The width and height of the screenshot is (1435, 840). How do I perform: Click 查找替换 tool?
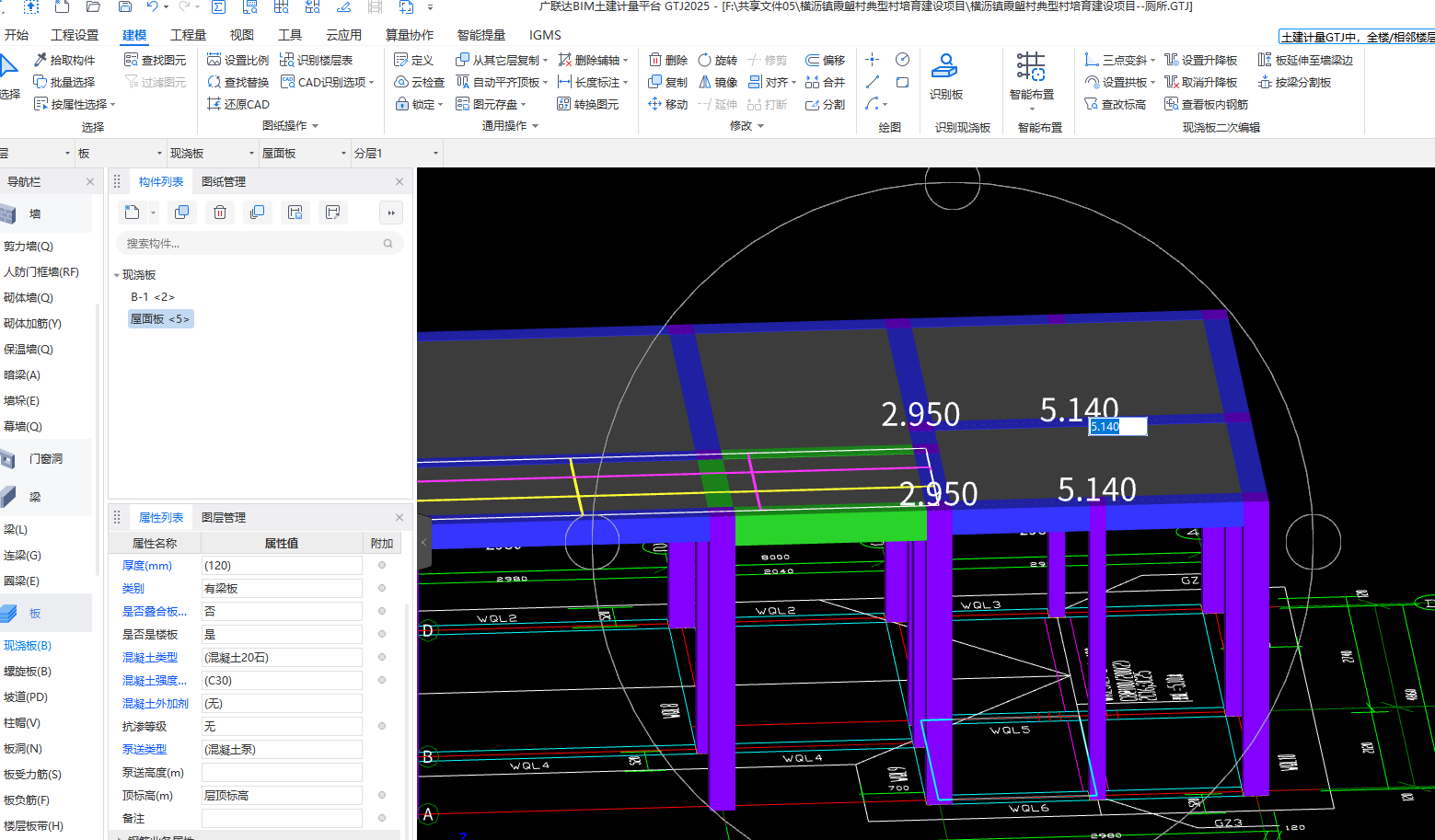click(x=238, y=82)
